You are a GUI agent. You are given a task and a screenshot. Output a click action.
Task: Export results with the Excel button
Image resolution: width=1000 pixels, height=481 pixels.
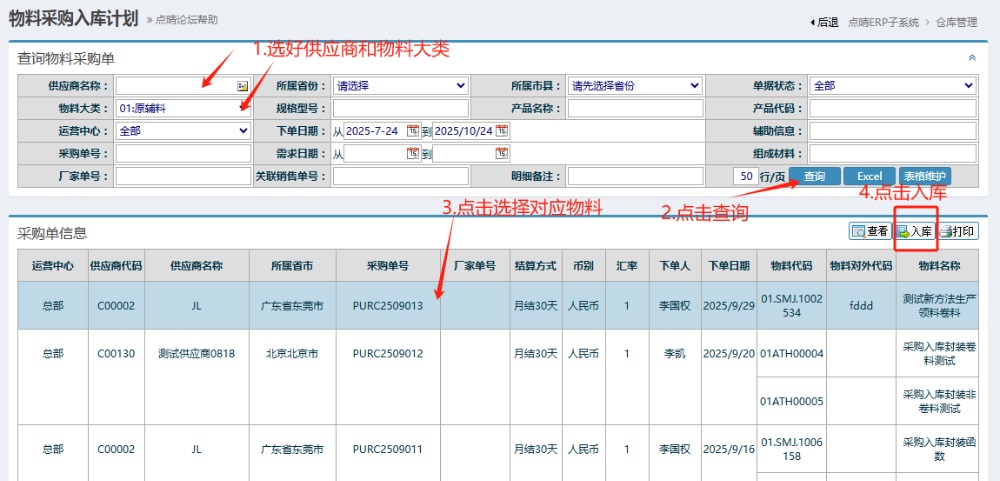click(x=869, y=176)
